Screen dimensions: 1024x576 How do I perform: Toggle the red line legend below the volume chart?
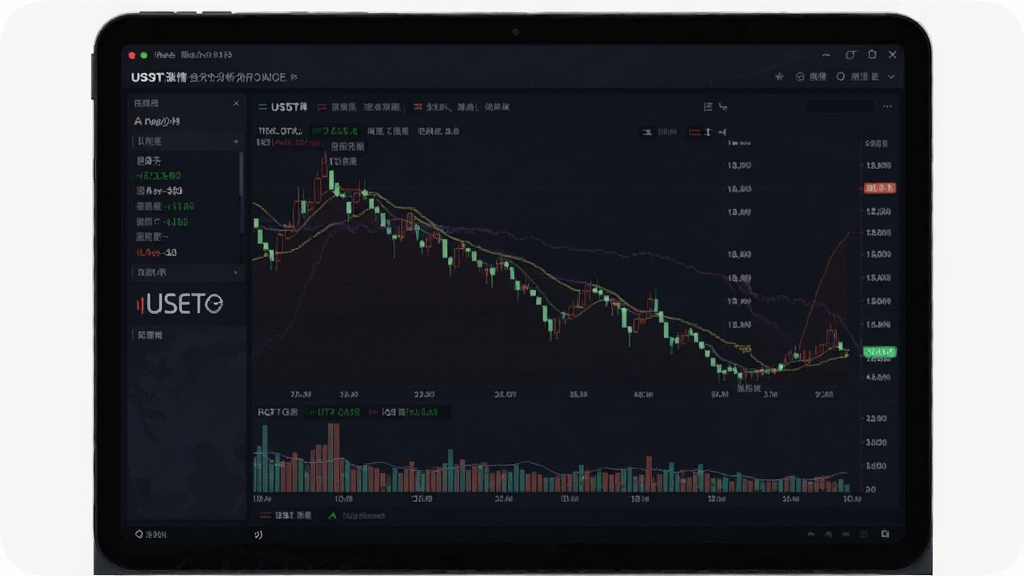tap(285, 515)
